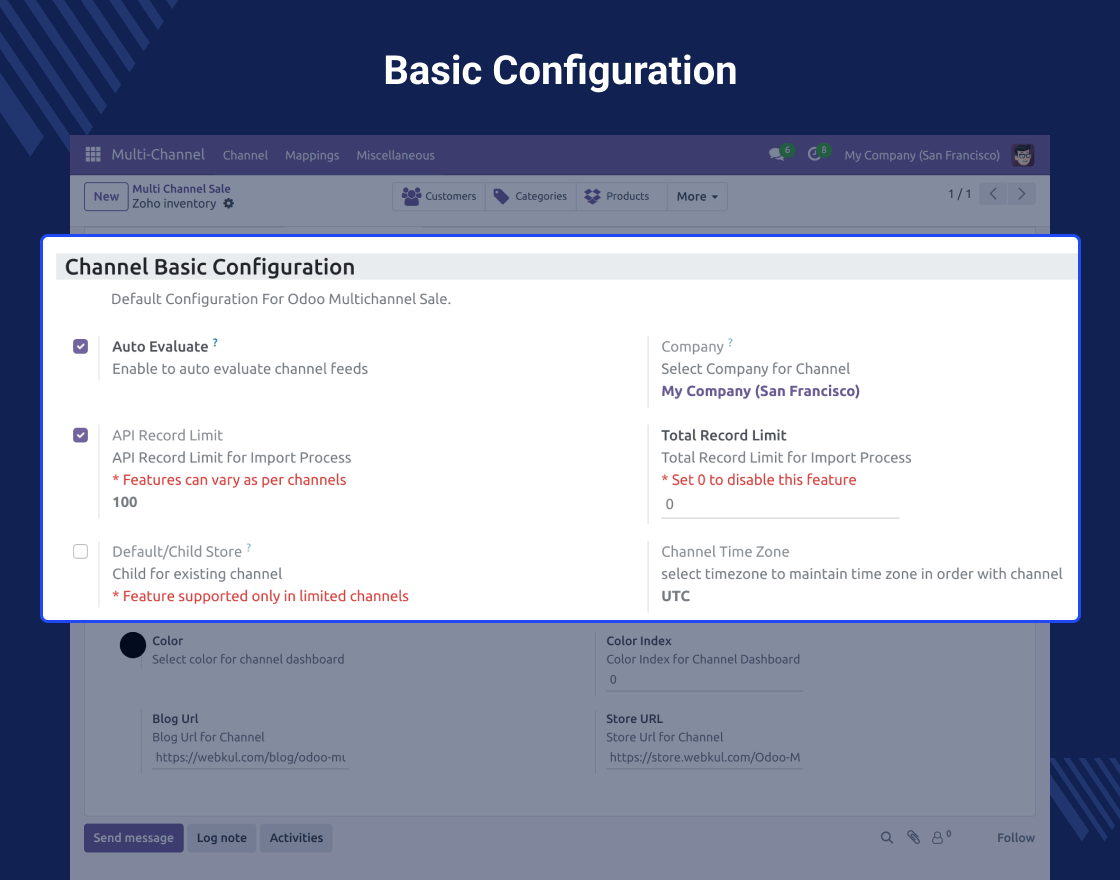Click the Company help question mark
Viewport: 1120px width, 880px height.
730,343
